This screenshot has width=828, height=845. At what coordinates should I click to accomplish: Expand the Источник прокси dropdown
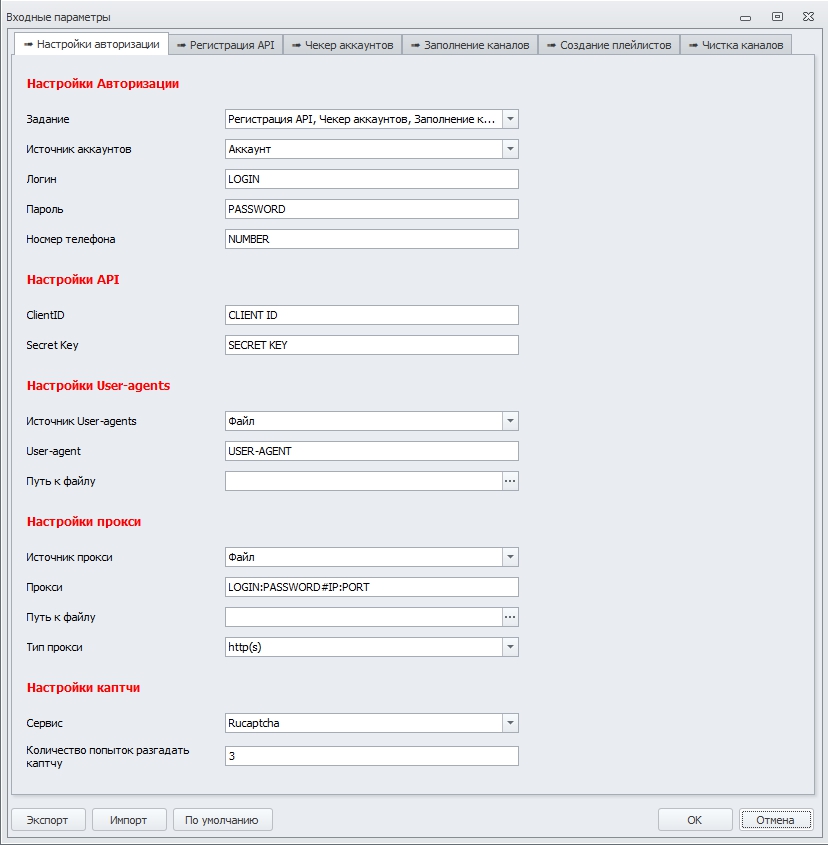tap(510, 557)
